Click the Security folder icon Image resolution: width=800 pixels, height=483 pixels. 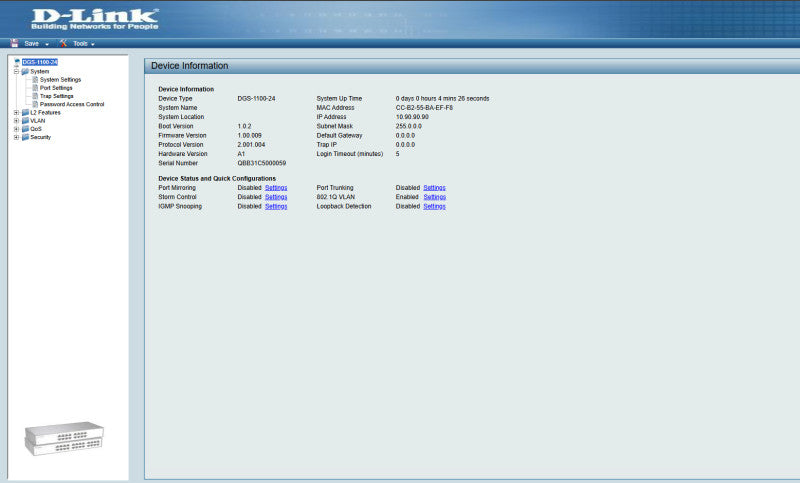coord(25,137)
